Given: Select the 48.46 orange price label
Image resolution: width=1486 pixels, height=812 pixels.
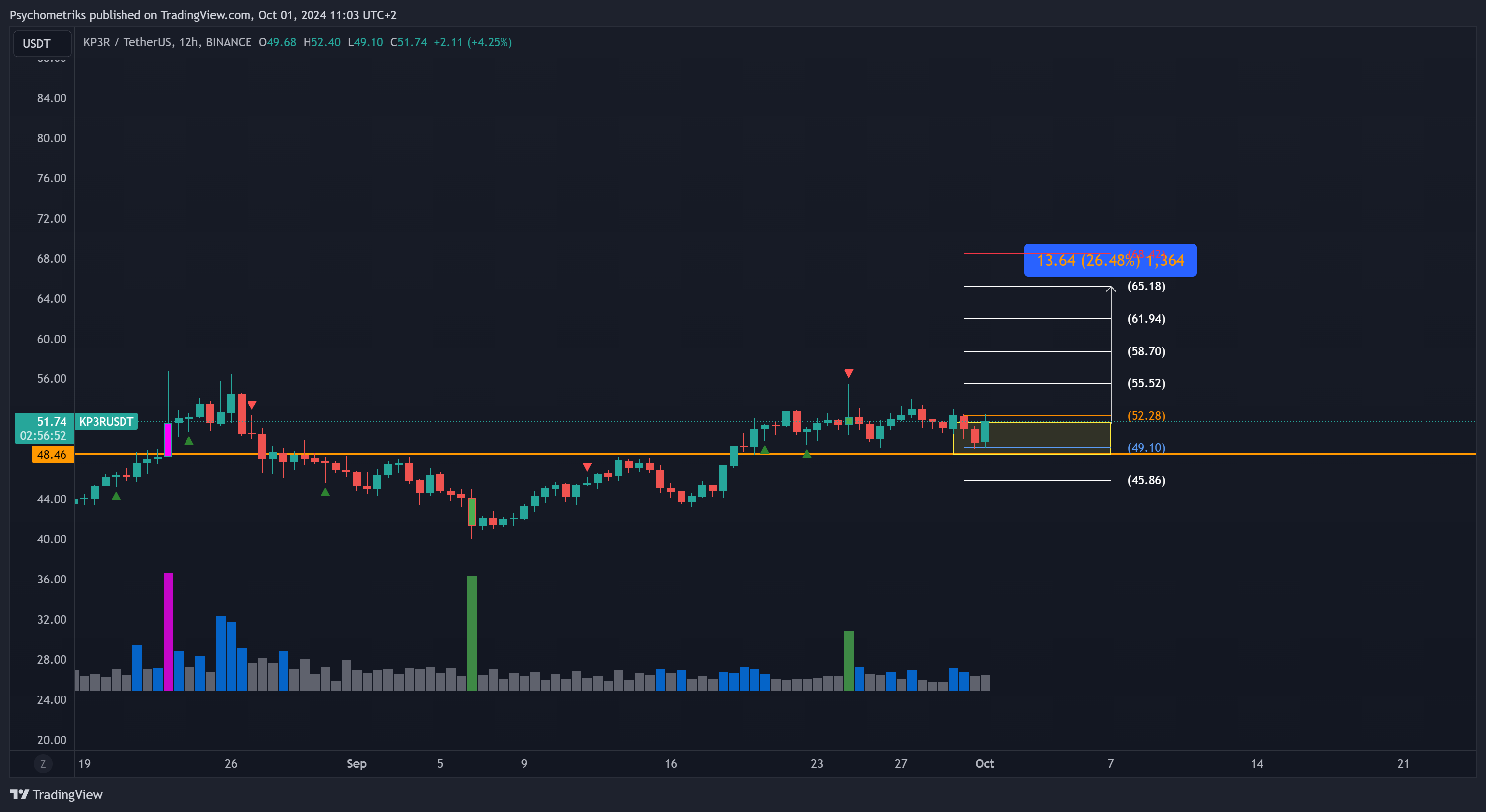Looking at the screenshot, I should [53, 455].
